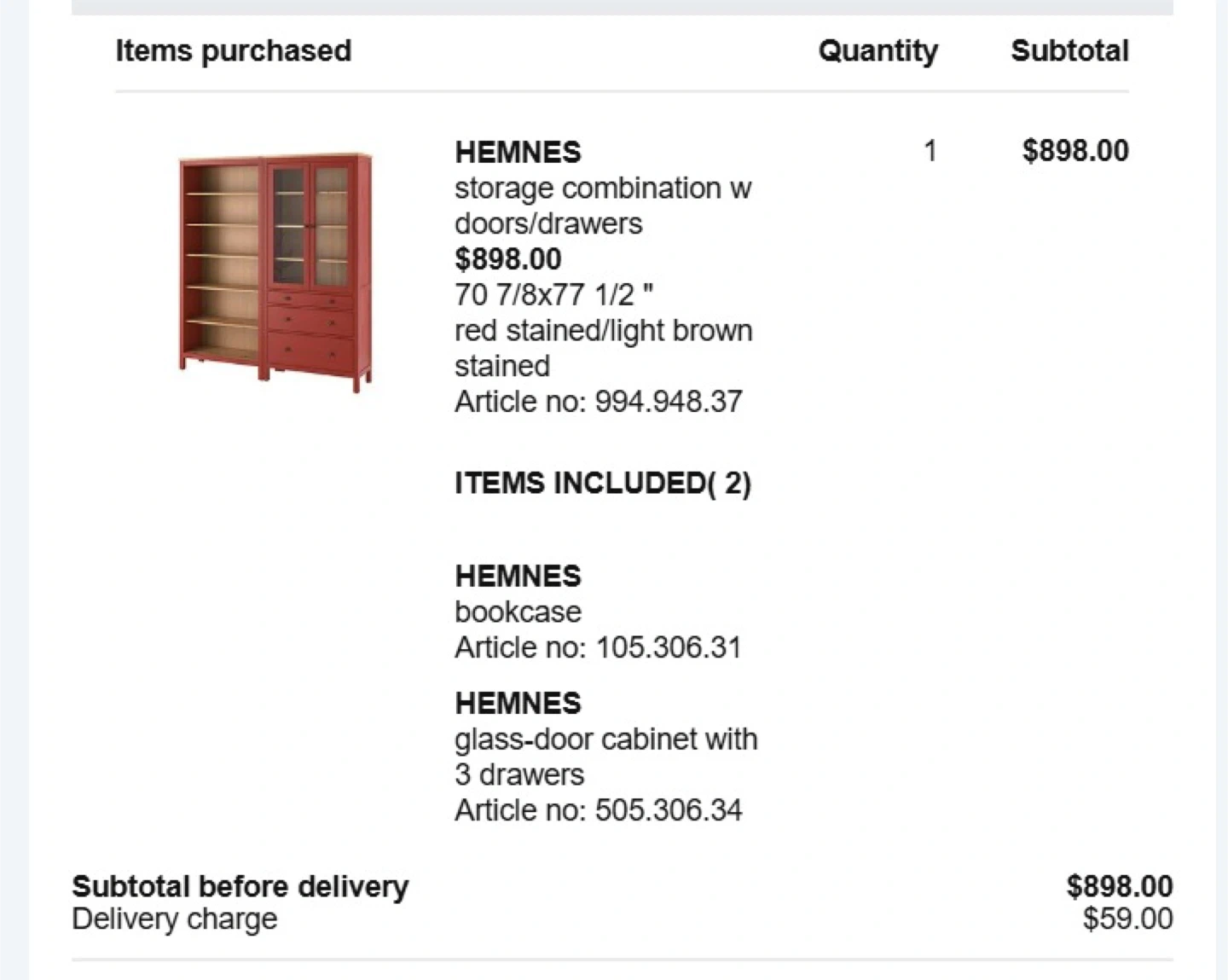
Task: Click the $59.00 delivery charge amount
Action: pos(1127,919)
